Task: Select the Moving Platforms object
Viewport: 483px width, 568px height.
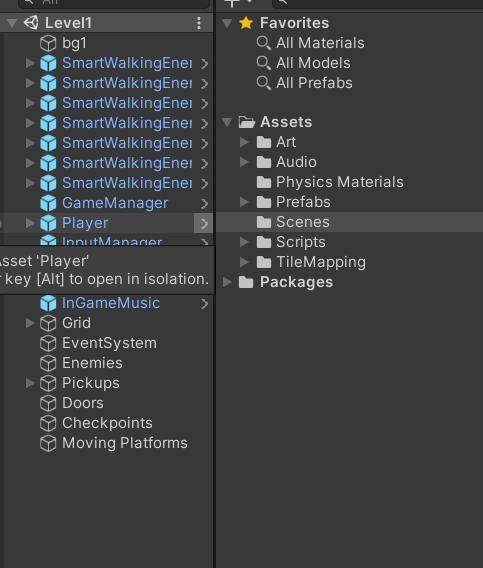Action: (125, 443)
